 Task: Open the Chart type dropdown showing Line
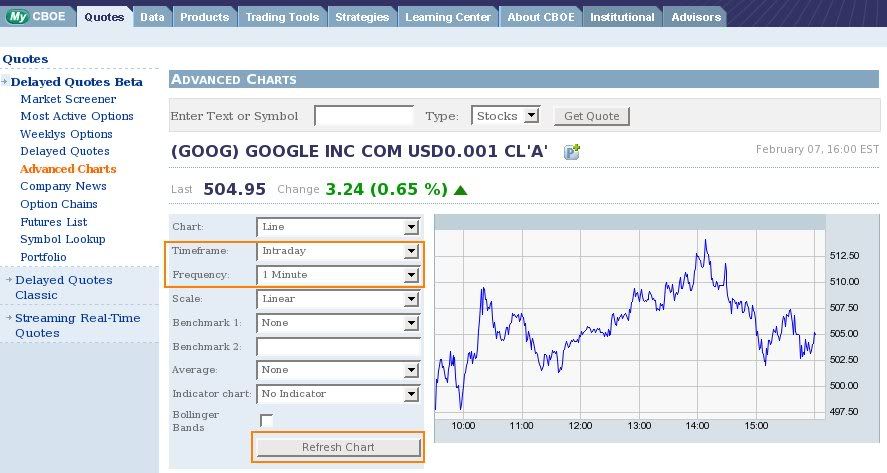click(338, 227)
